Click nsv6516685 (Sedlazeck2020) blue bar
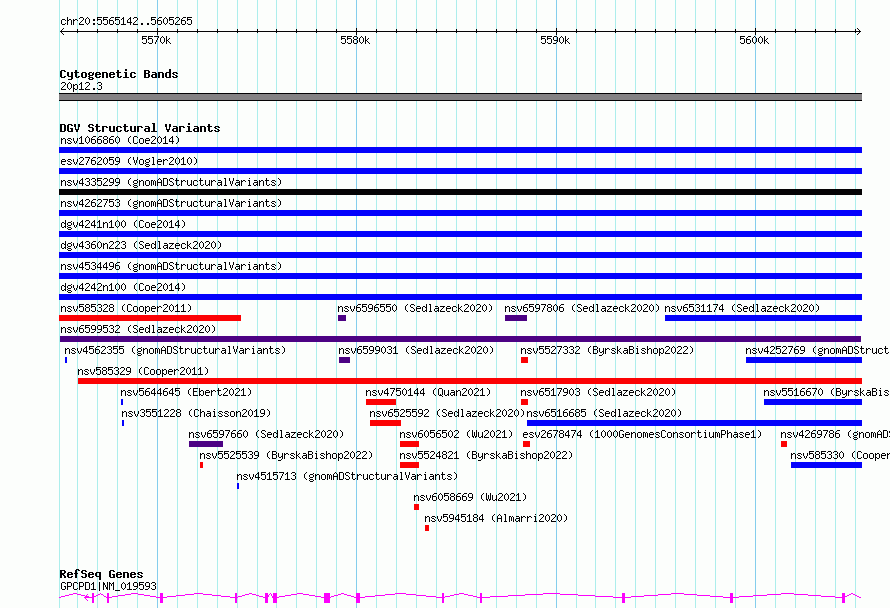890x608 pixels. 694,423
